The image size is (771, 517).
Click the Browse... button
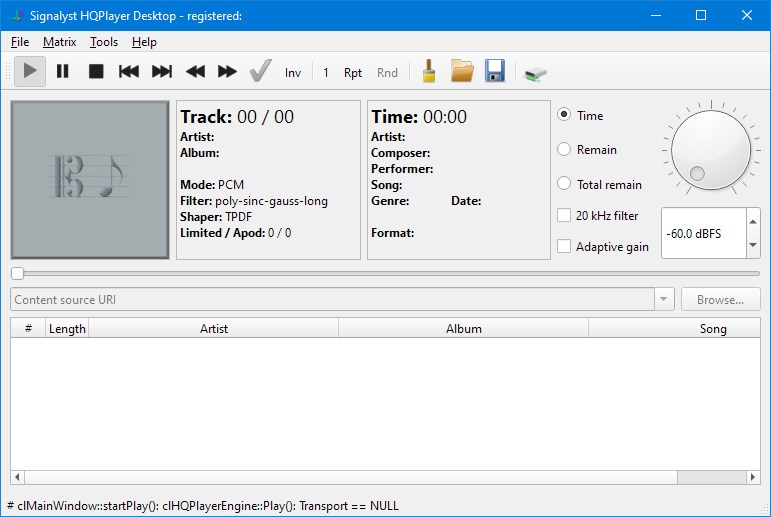coord(720,300)
